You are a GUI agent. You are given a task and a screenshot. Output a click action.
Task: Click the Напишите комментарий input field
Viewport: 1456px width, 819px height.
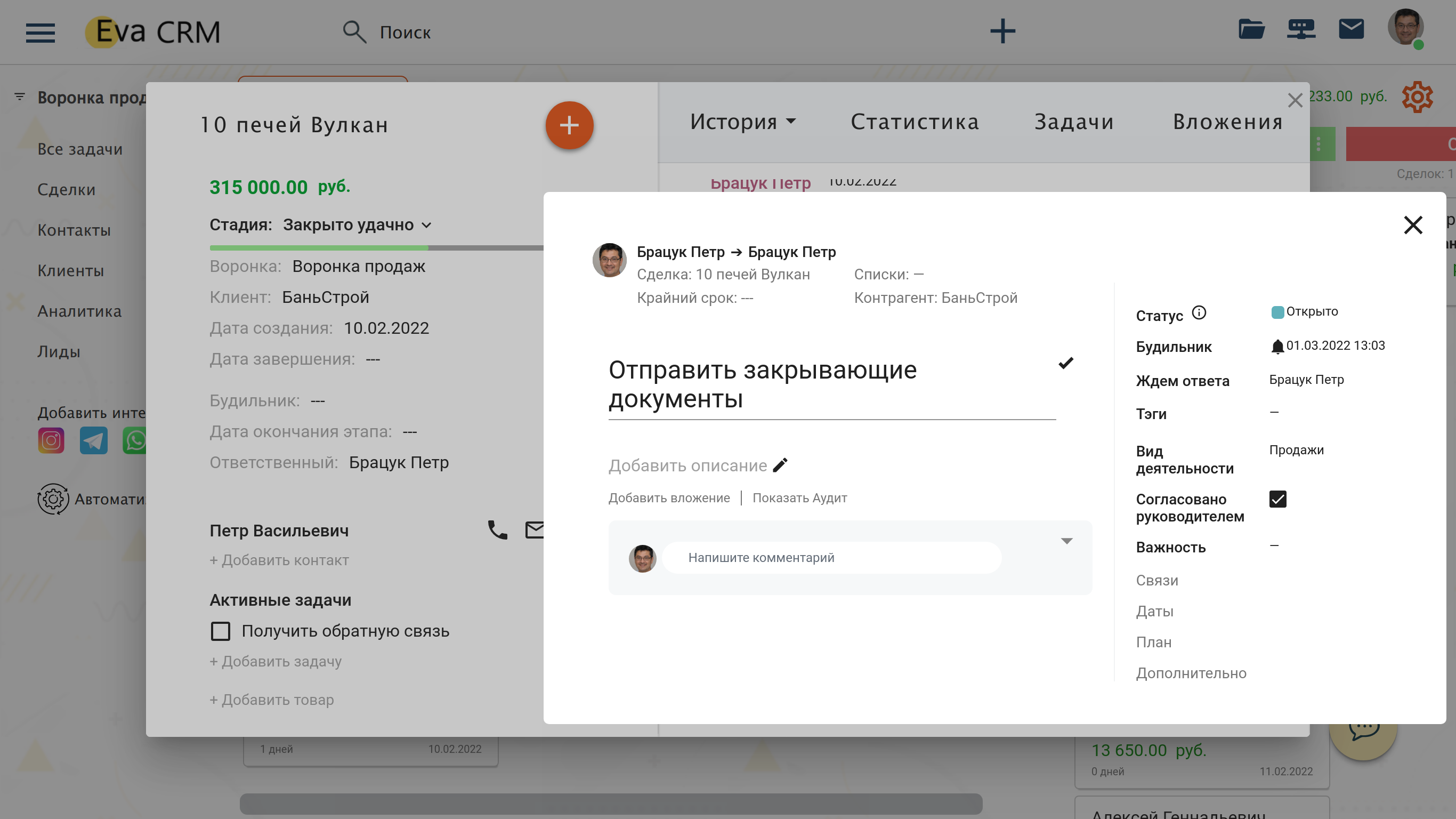(x=831, y=558)
